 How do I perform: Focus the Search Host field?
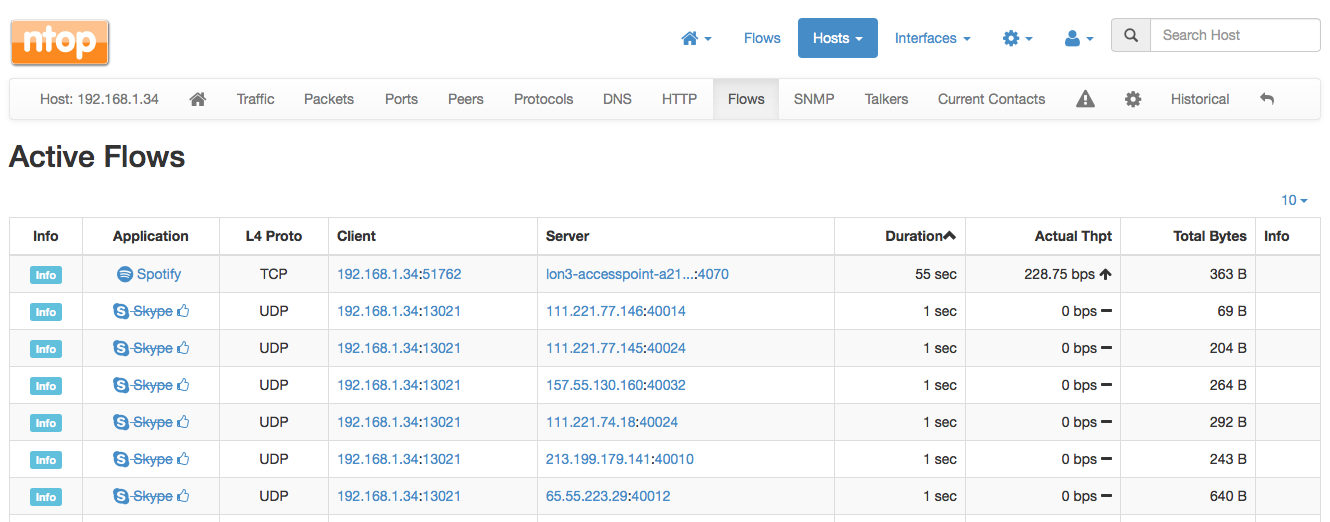[x=1235, y=35]
